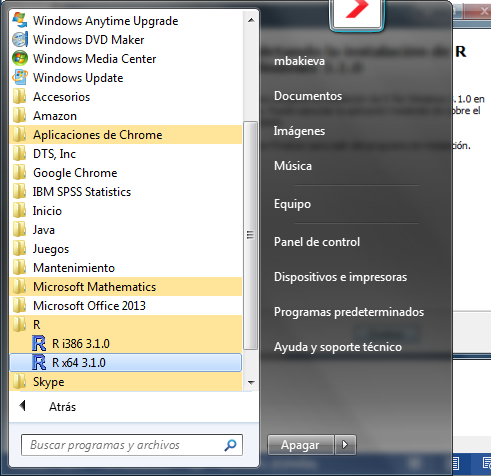Viewport: 491px width, 476px height.
Task: Expand the Skype program group
Action: (x=126, y=381)
